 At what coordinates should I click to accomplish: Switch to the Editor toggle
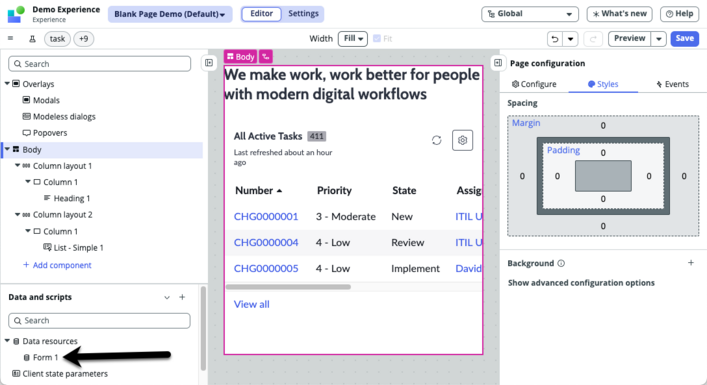tap(262, 14)
